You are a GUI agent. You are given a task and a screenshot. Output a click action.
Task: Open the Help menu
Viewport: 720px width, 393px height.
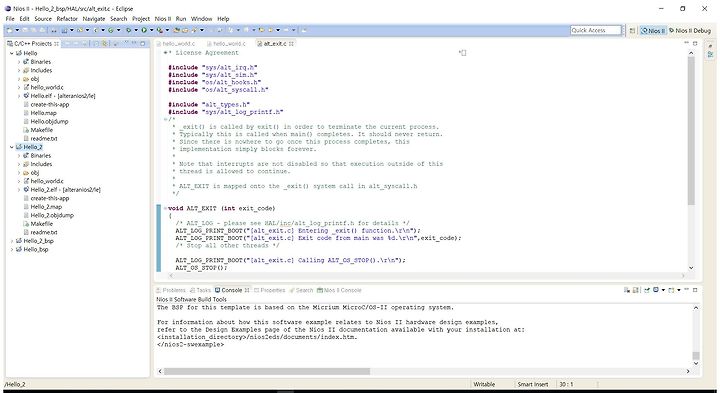[223, 19]
